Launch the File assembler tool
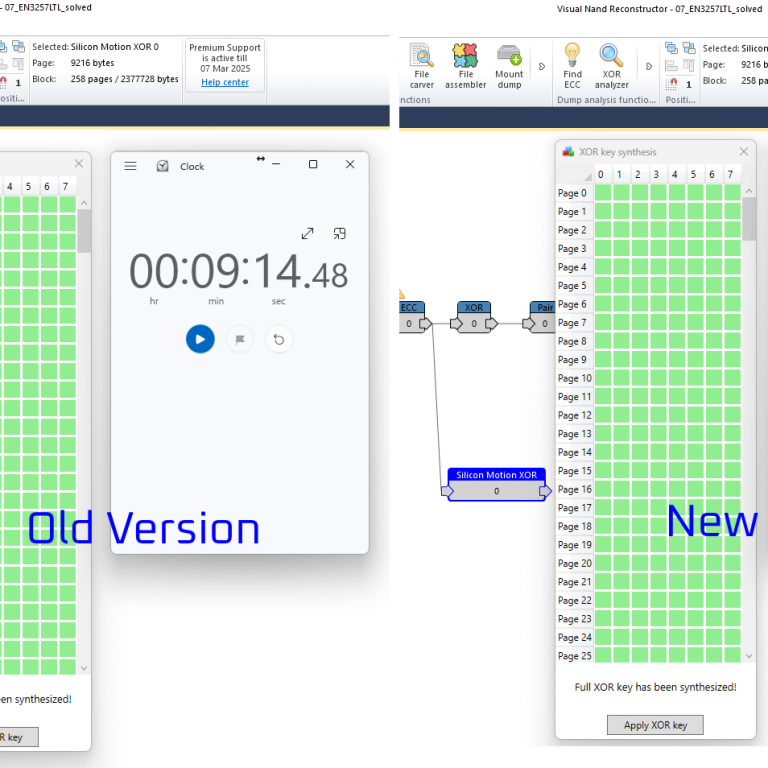The image size is (768, 768). (x=465, y=66)
